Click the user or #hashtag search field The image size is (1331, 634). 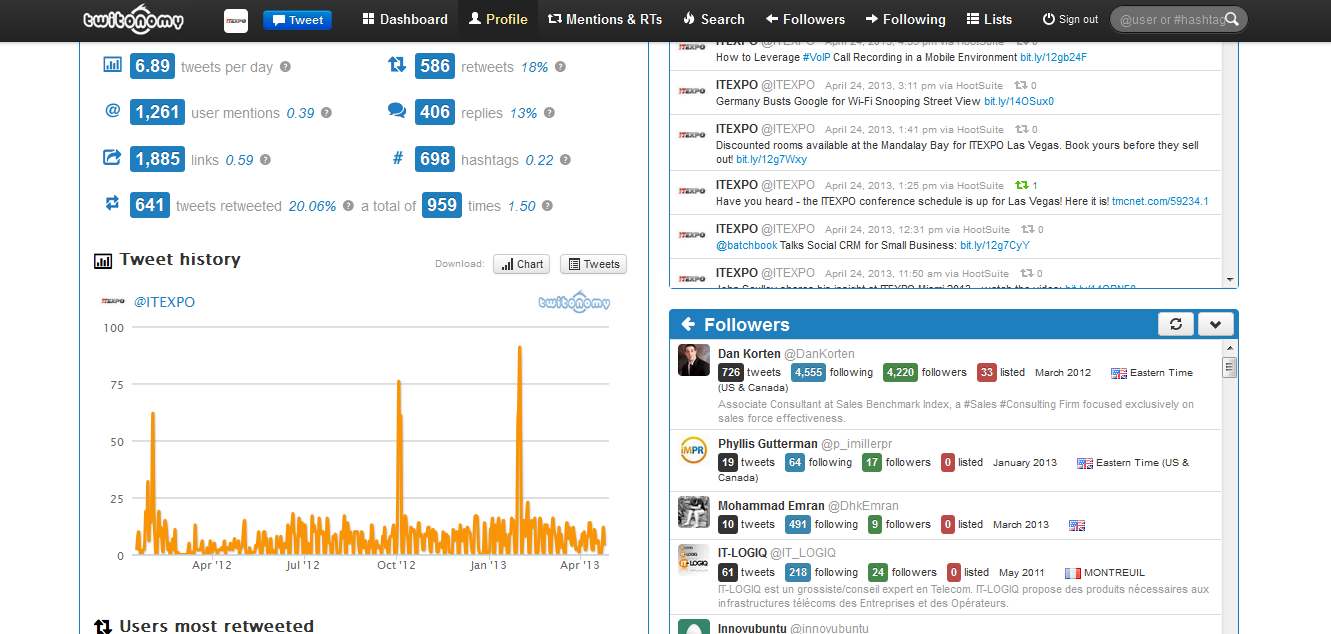coord(1170,18)
